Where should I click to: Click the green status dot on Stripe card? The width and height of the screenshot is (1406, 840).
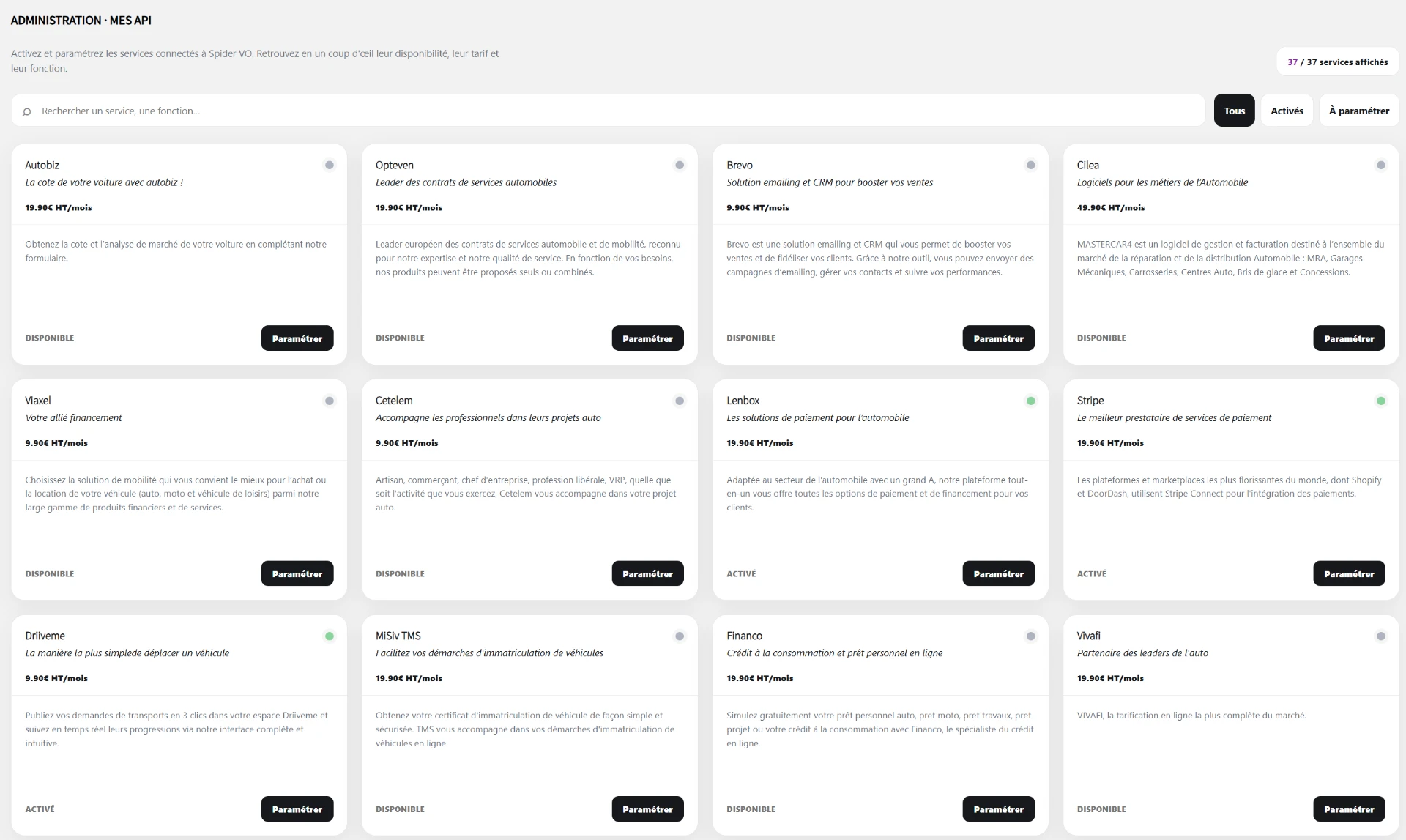(1381, 401)
